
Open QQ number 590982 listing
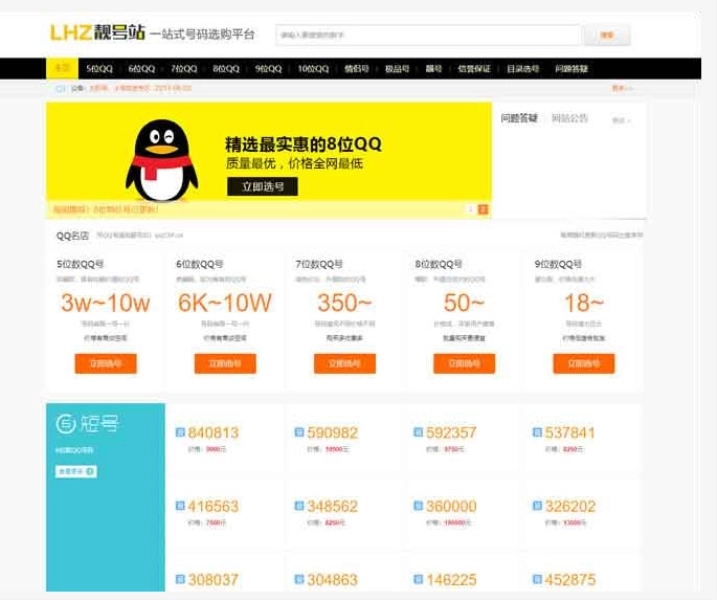(332, 433)
